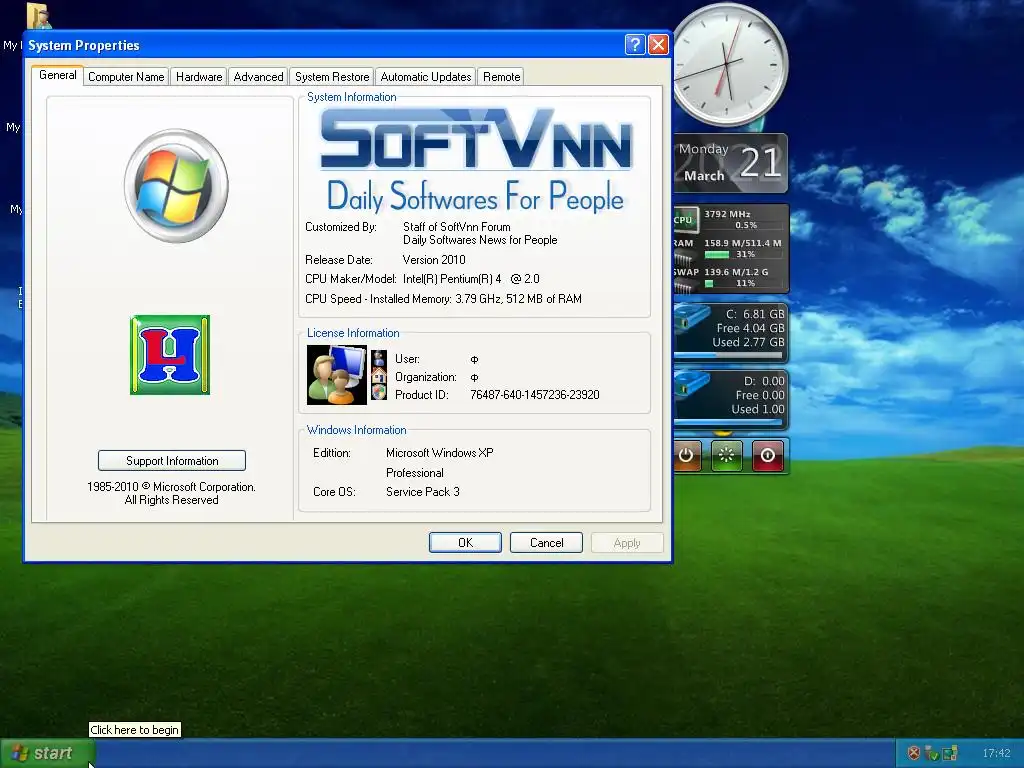
Task: Click the Monday March 21 calendar gadget
Action: (x=731, y=163)
